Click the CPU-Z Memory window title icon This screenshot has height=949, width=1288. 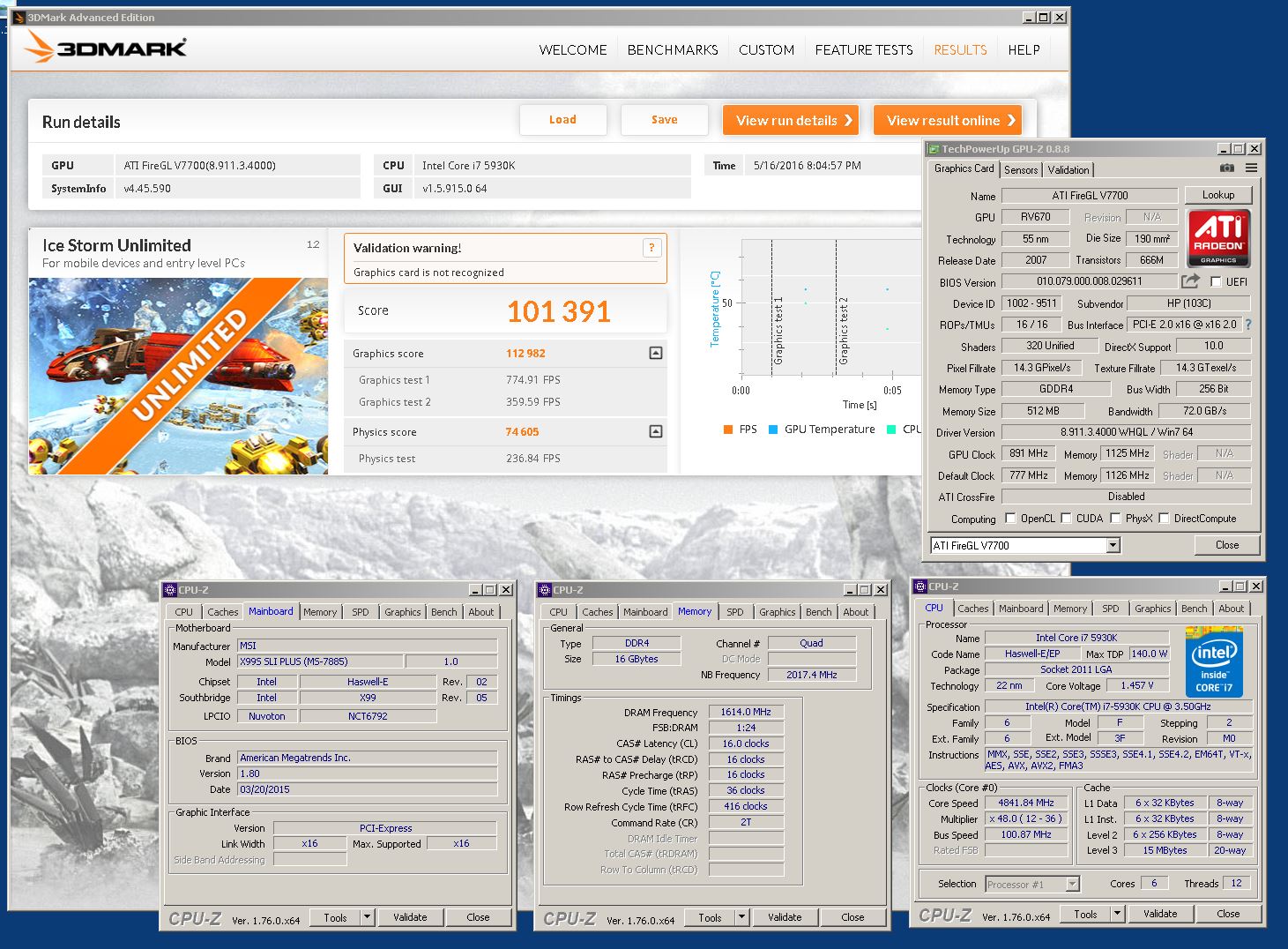pyautogui.click(x=545, y=590)
